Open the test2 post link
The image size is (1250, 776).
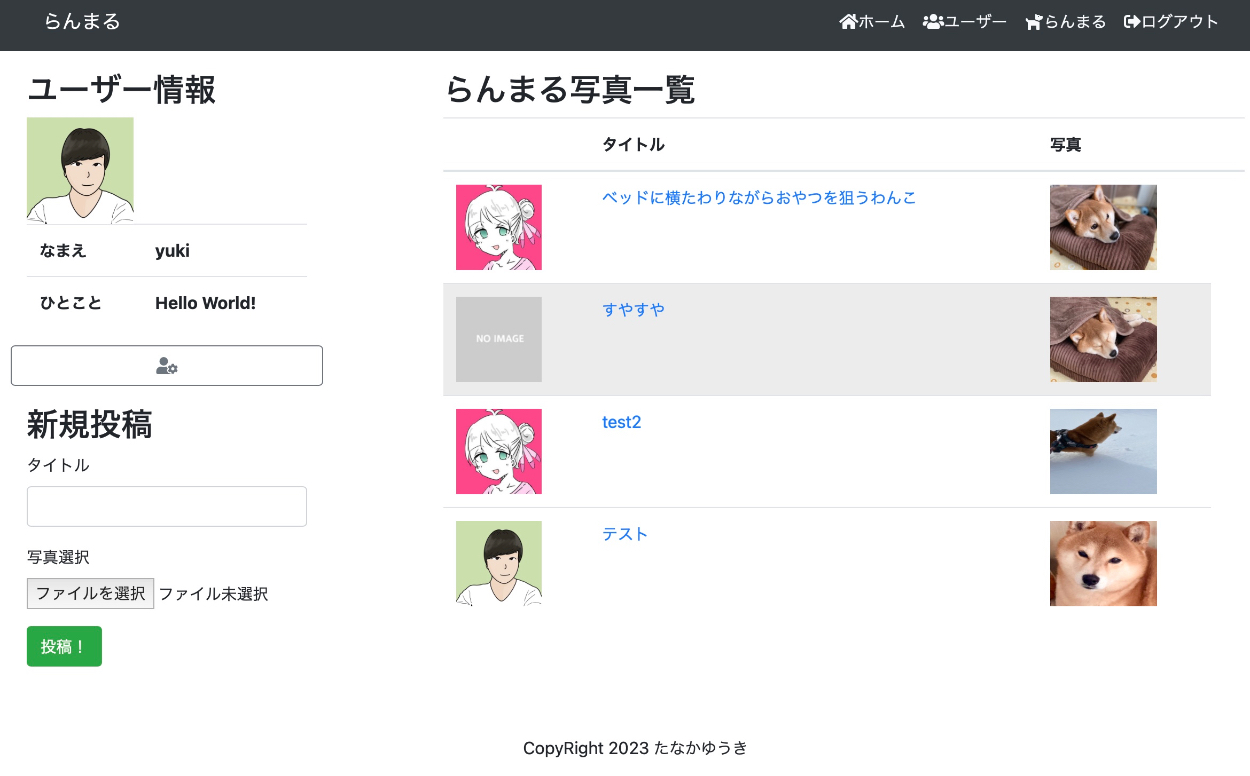tap(621, 422)
